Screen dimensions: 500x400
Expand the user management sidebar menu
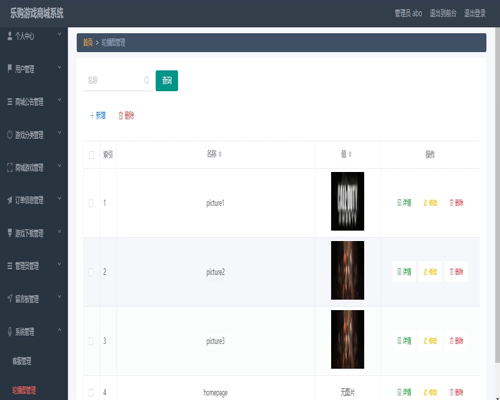34,69
